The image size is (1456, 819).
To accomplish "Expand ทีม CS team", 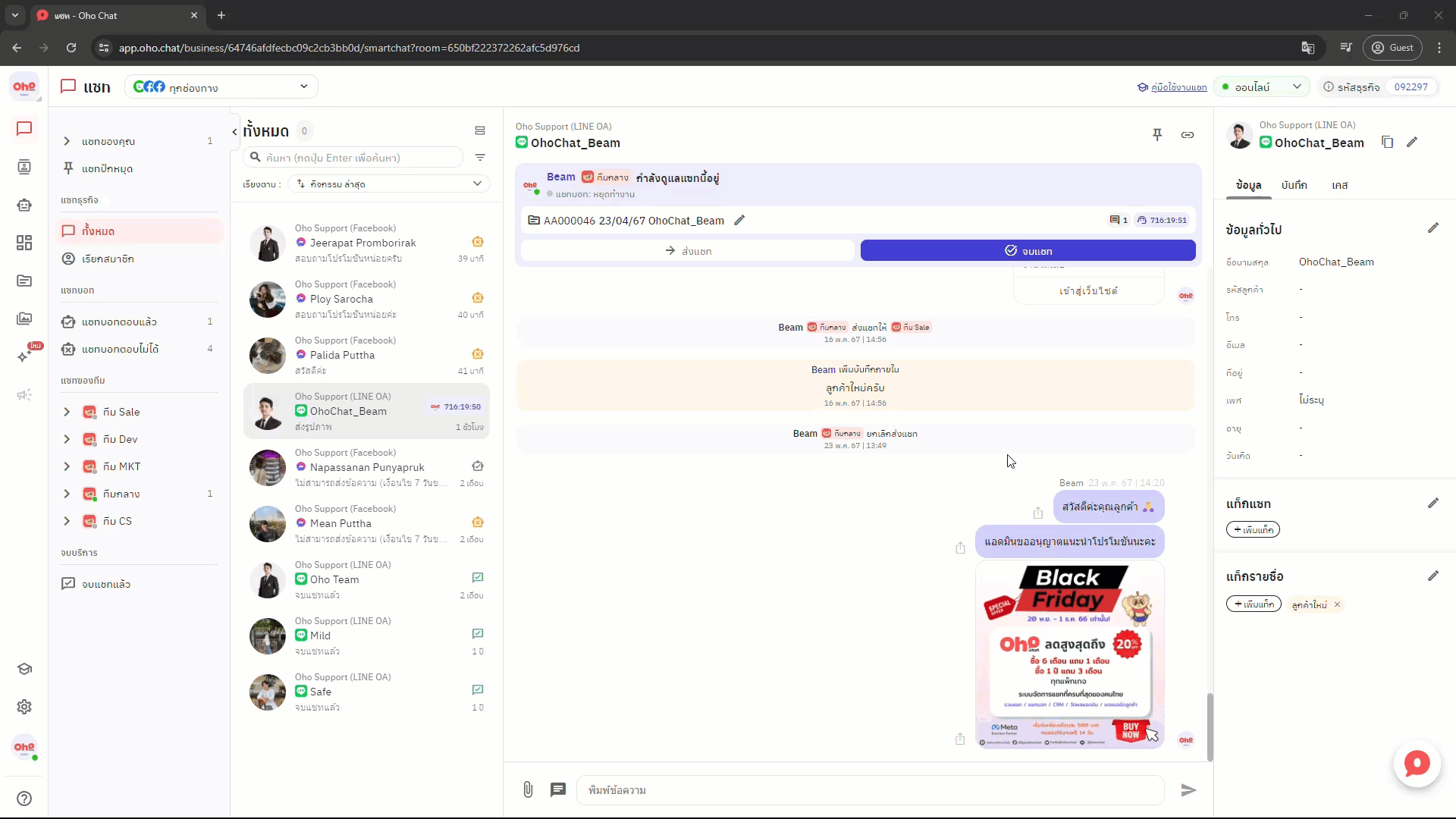I will pyautogui.click(x=67, y=521).
